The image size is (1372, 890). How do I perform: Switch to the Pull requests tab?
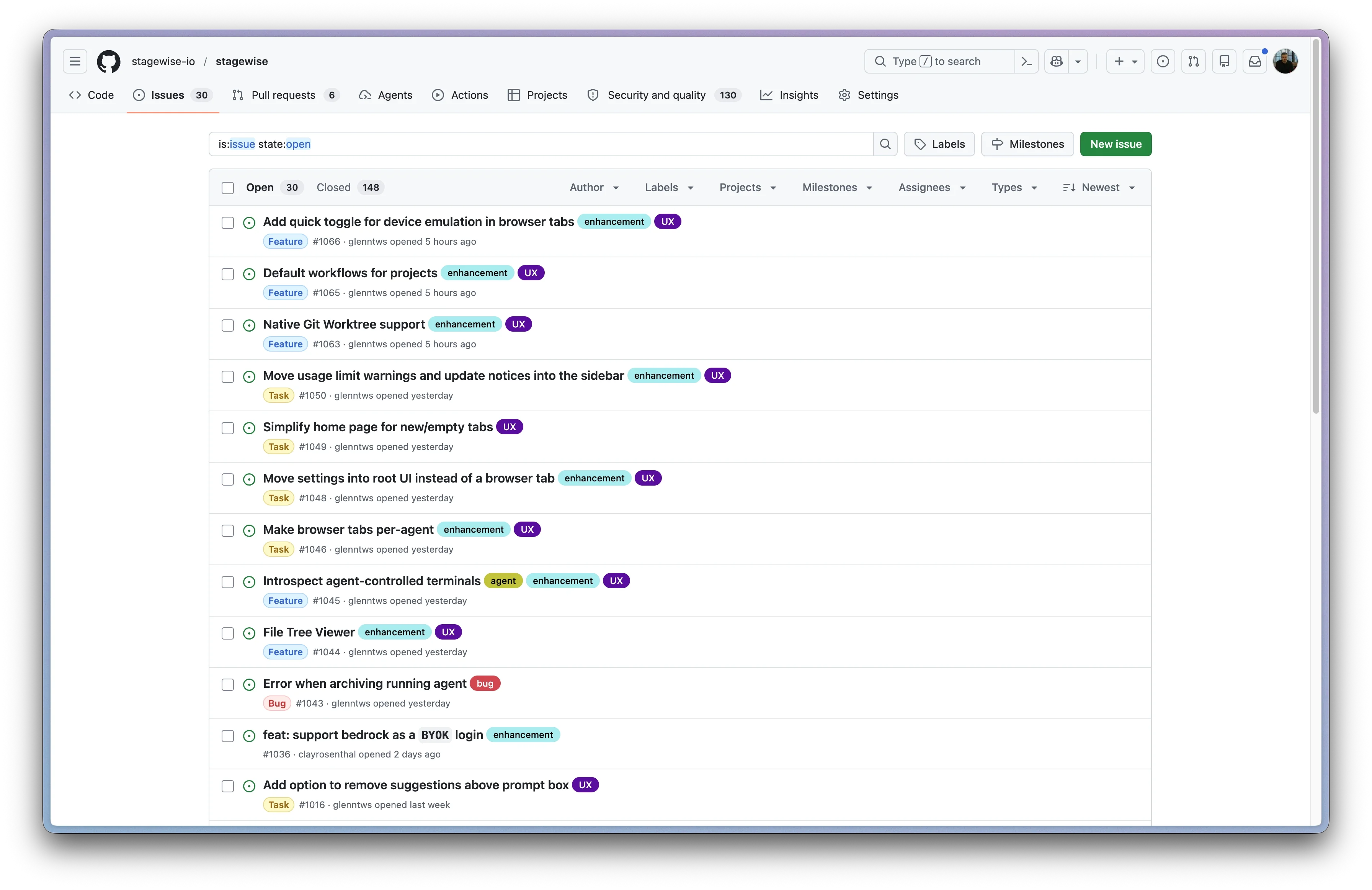[x=285, y=95]
